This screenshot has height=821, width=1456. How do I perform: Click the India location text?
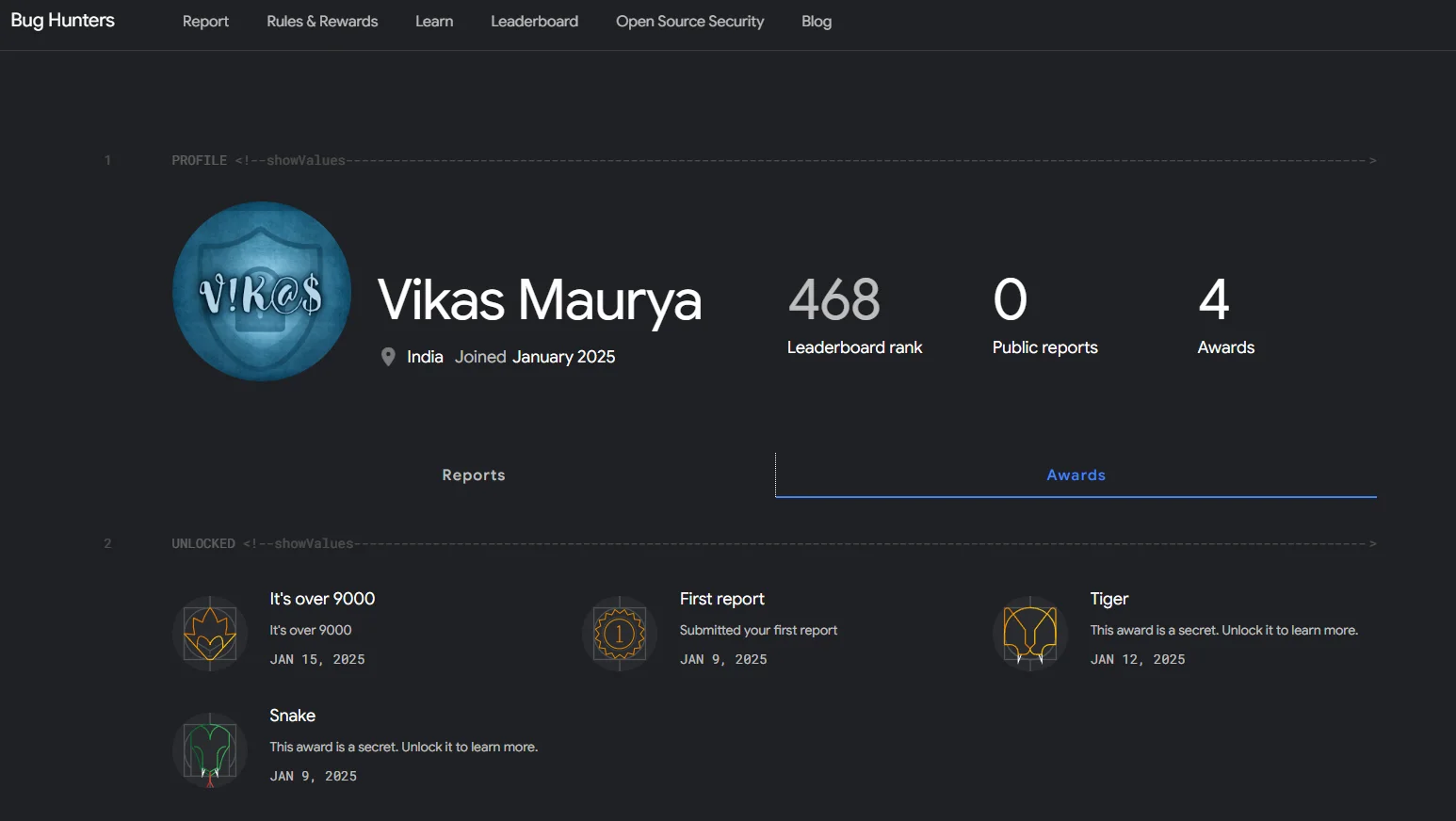coord(425,357)
